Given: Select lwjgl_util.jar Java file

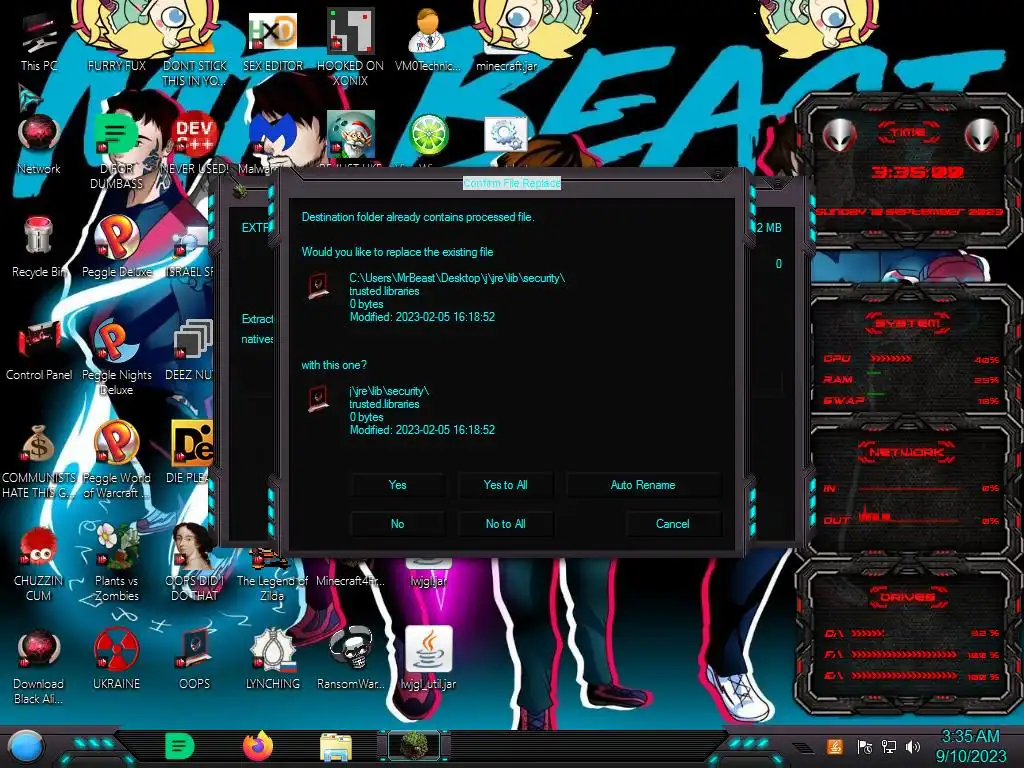Looking at the screenshot, I should click(428, 658).
